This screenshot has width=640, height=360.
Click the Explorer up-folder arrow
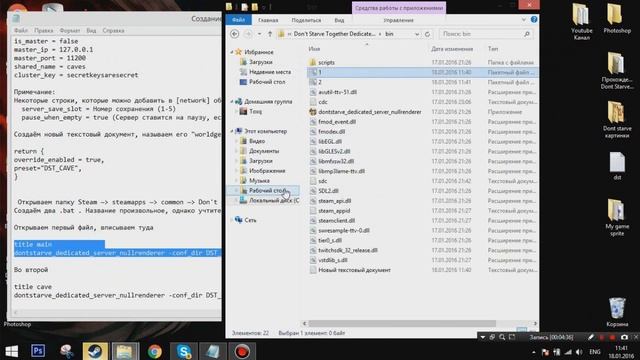pos(270,34)
